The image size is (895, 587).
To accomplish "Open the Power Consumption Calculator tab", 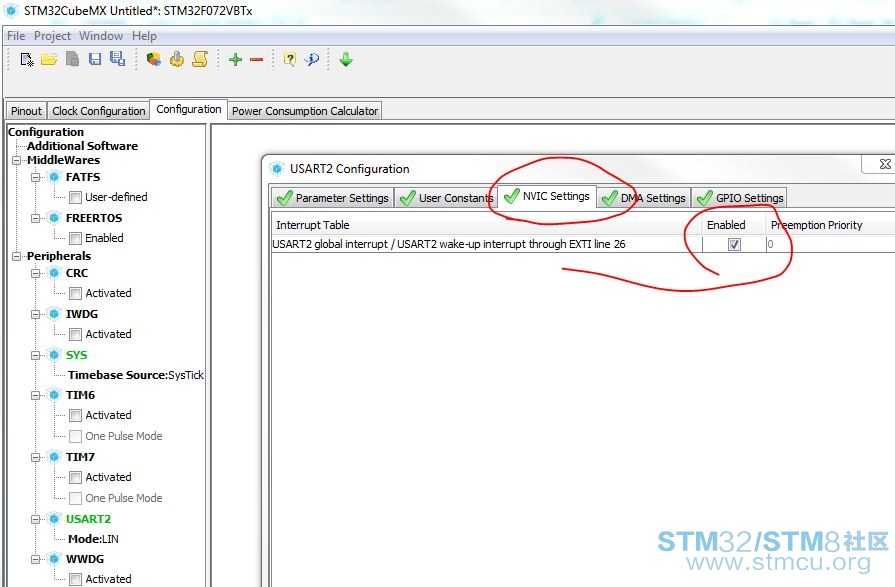I will click(305, 111).
